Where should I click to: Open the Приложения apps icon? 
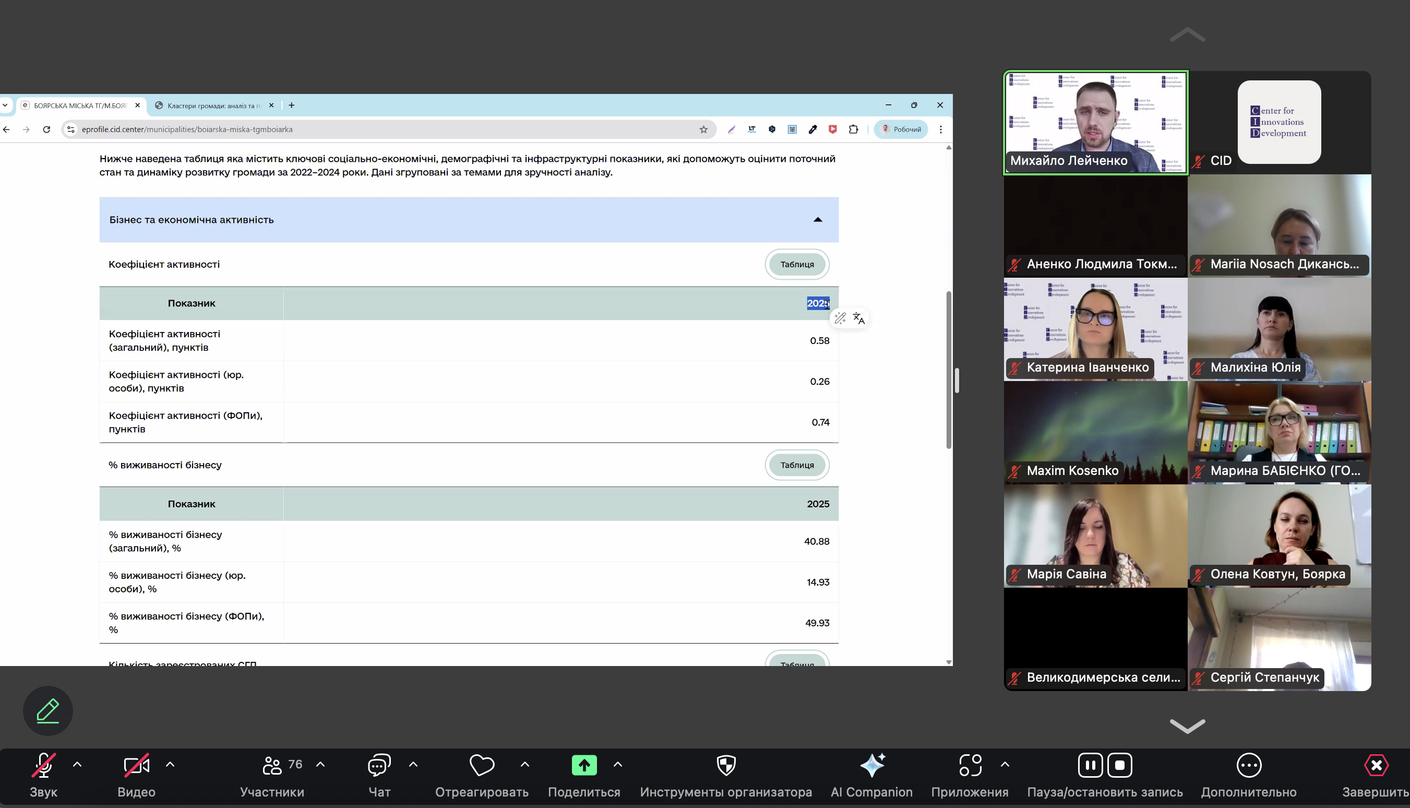(x=970, y=766)
